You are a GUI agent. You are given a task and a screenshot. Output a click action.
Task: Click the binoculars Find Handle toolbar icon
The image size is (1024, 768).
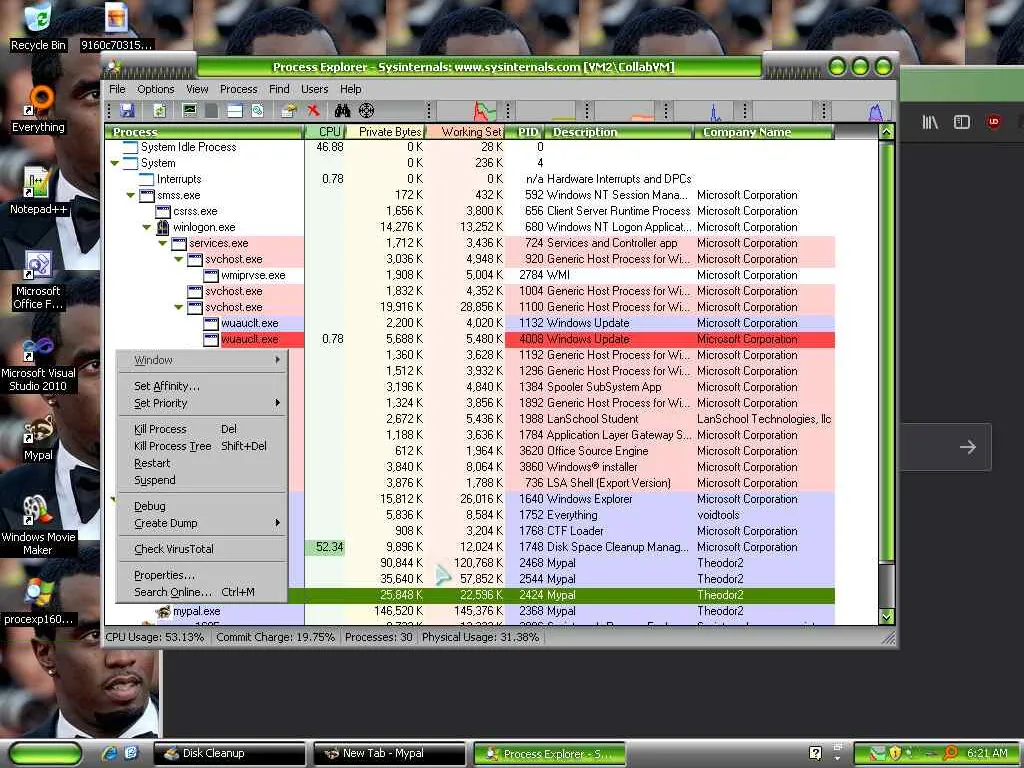coord(342,110)
